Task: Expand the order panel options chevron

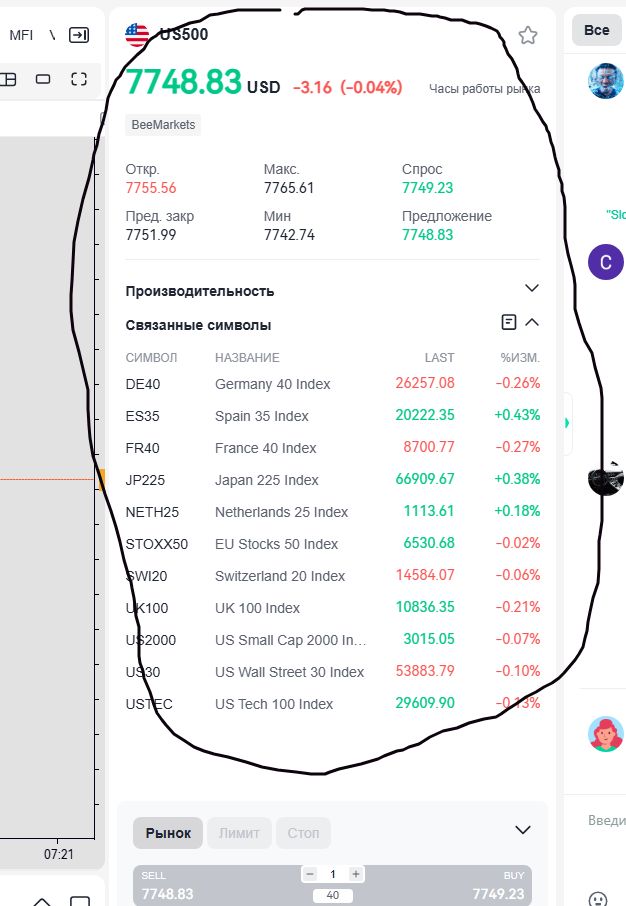Action: [523, 830]
